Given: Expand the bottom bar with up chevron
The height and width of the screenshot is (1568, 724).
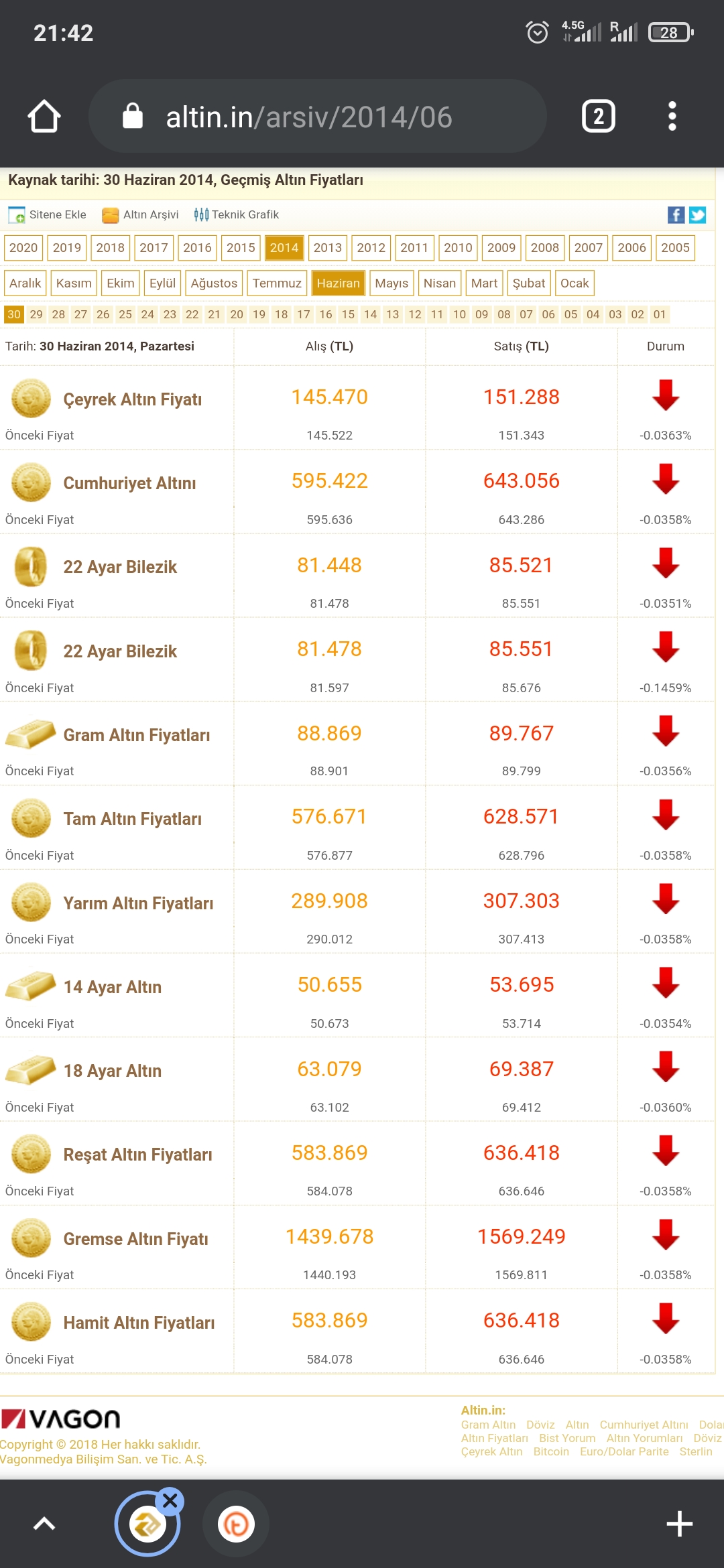Looking at the screenshot, I should (44, 1524).
